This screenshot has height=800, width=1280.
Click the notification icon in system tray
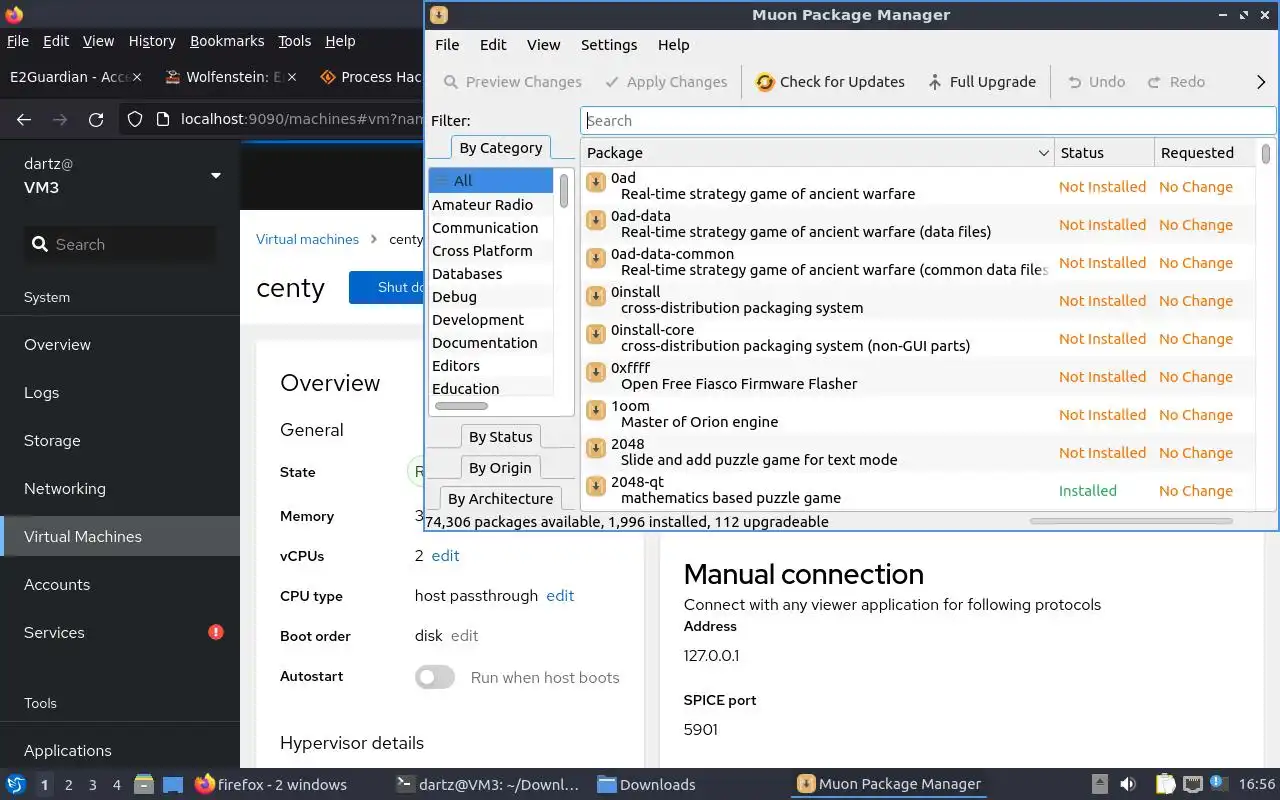(1218, 784)
